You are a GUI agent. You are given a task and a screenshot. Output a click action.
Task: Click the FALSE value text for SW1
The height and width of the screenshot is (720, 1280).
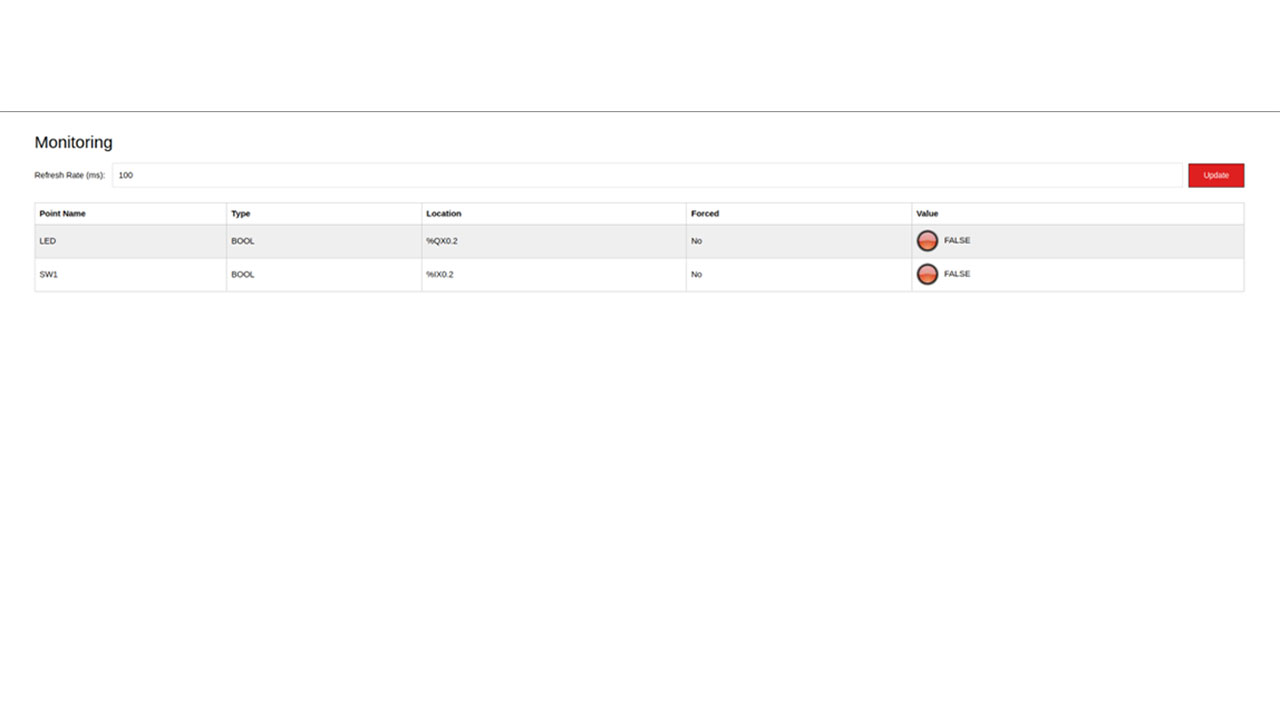point(957,274)
